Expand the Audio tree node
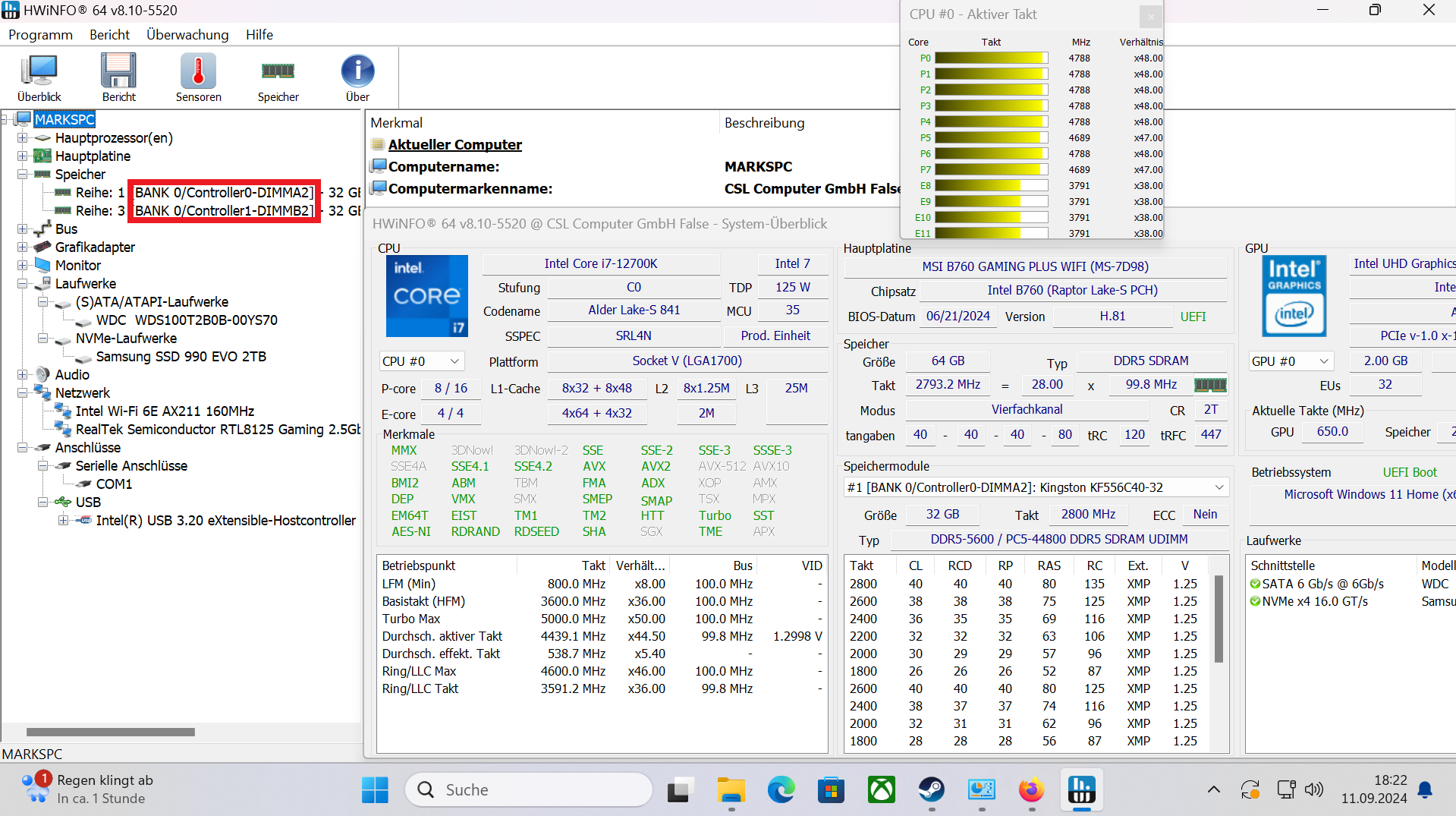The width and height of the screenshot is (1456, 816). (22, 375)
